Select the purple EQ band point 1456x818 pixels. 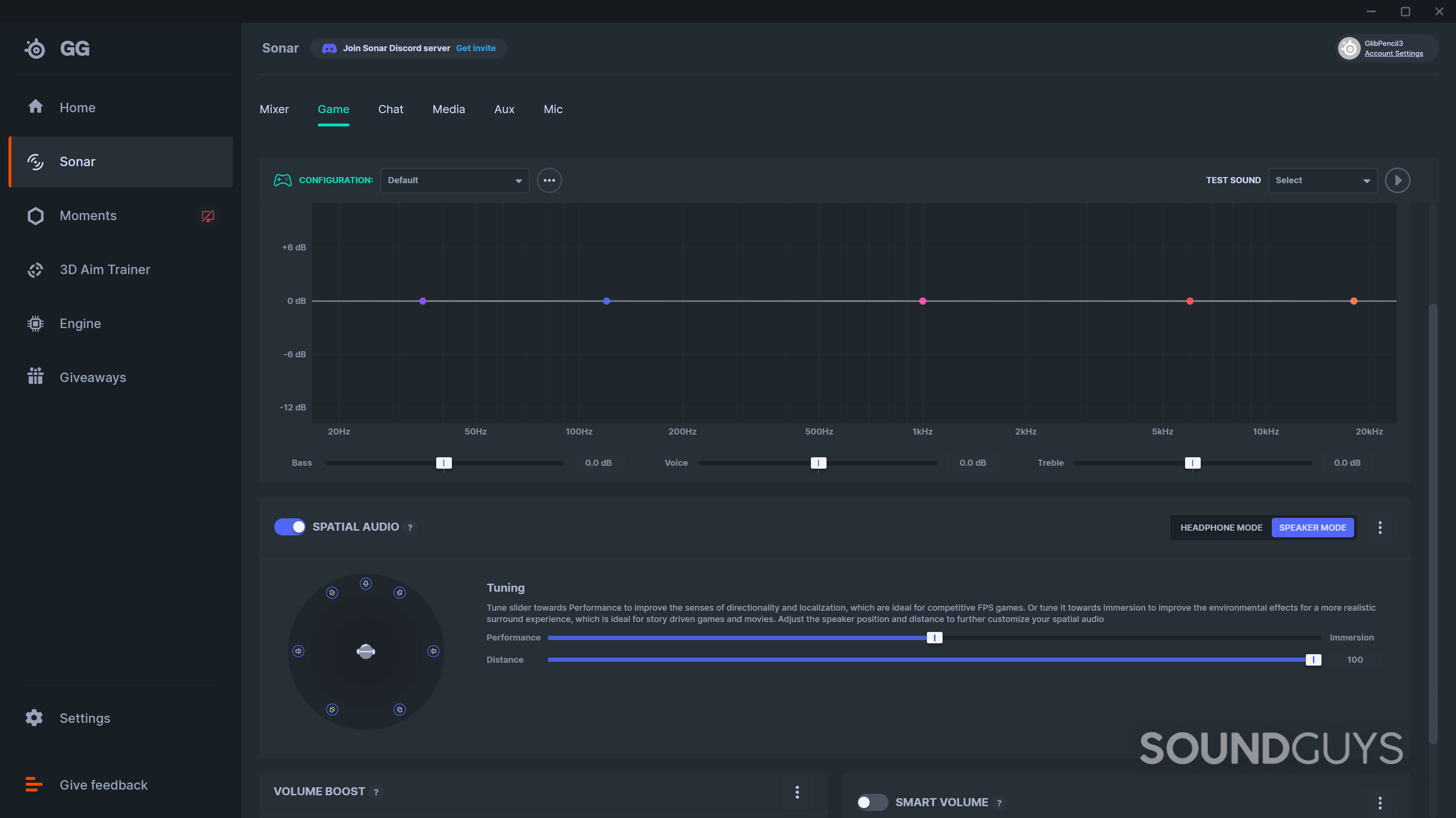pyautogui.click(x=423, y=301)
